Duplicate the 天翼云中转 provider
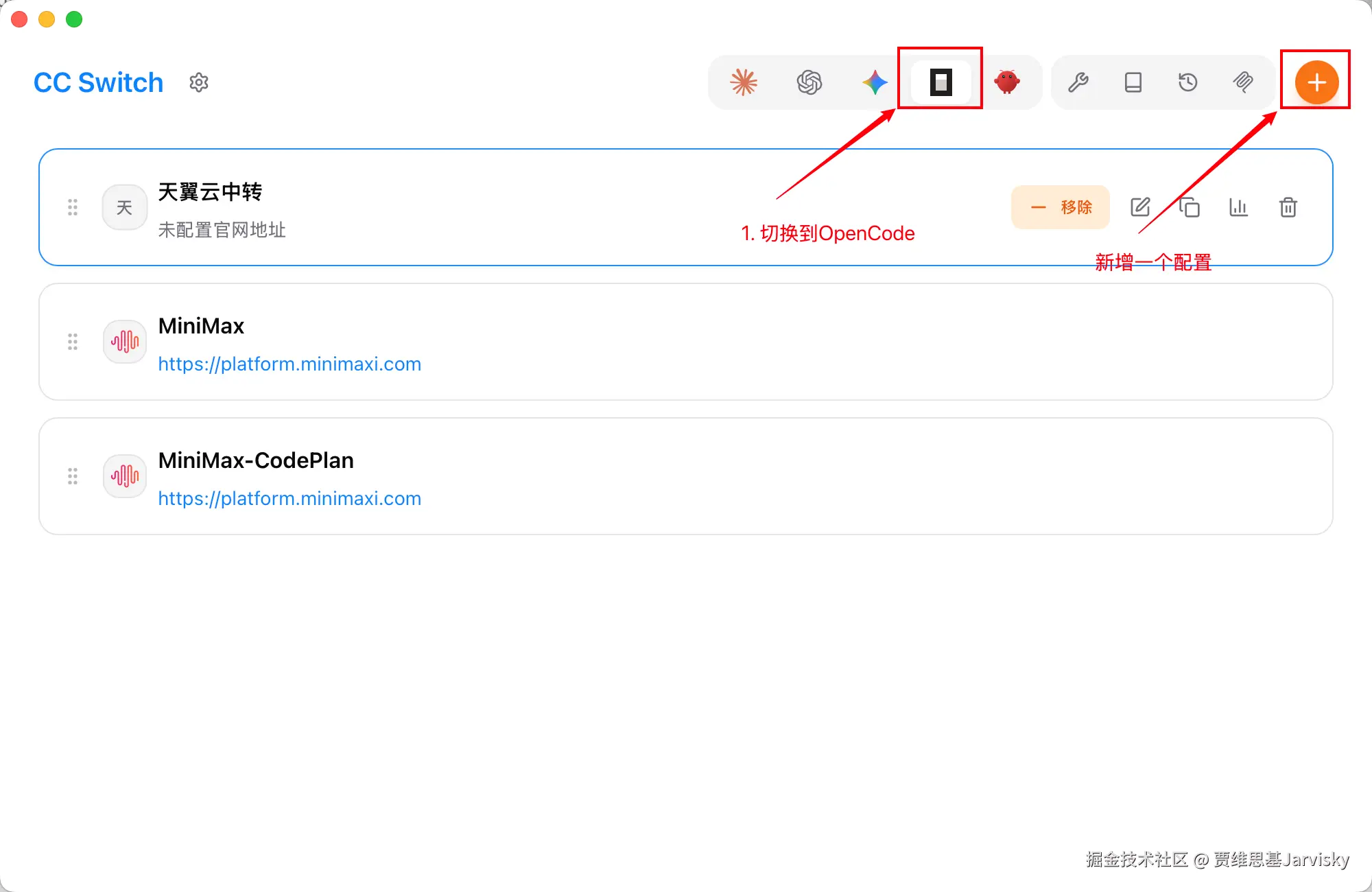 click(1189, 207)
